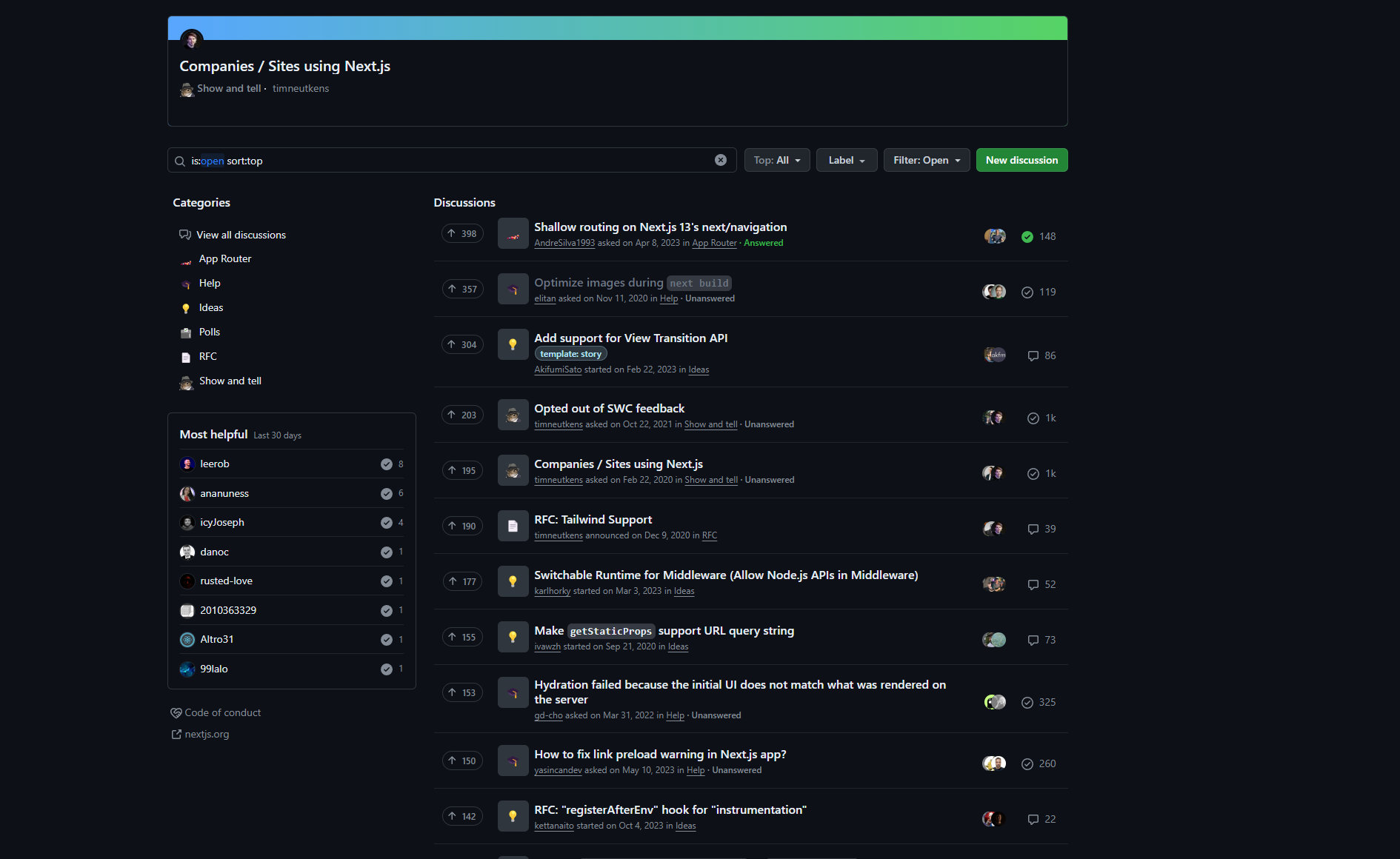1400x859 pixels.
Task: Click the Polls category icon
Action: (186, 332)
